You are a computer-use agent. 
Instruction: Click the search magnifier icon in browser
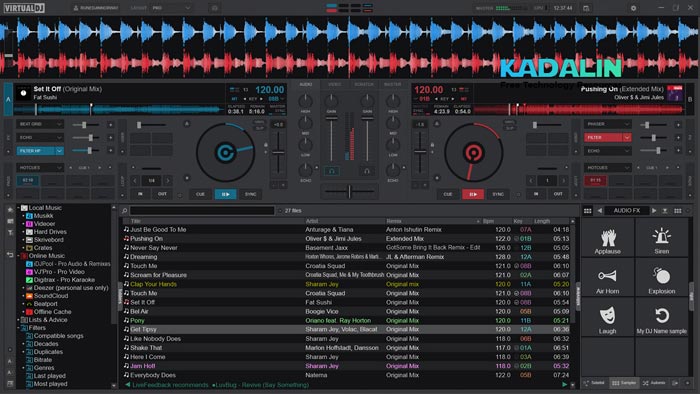tap(125, 211)
